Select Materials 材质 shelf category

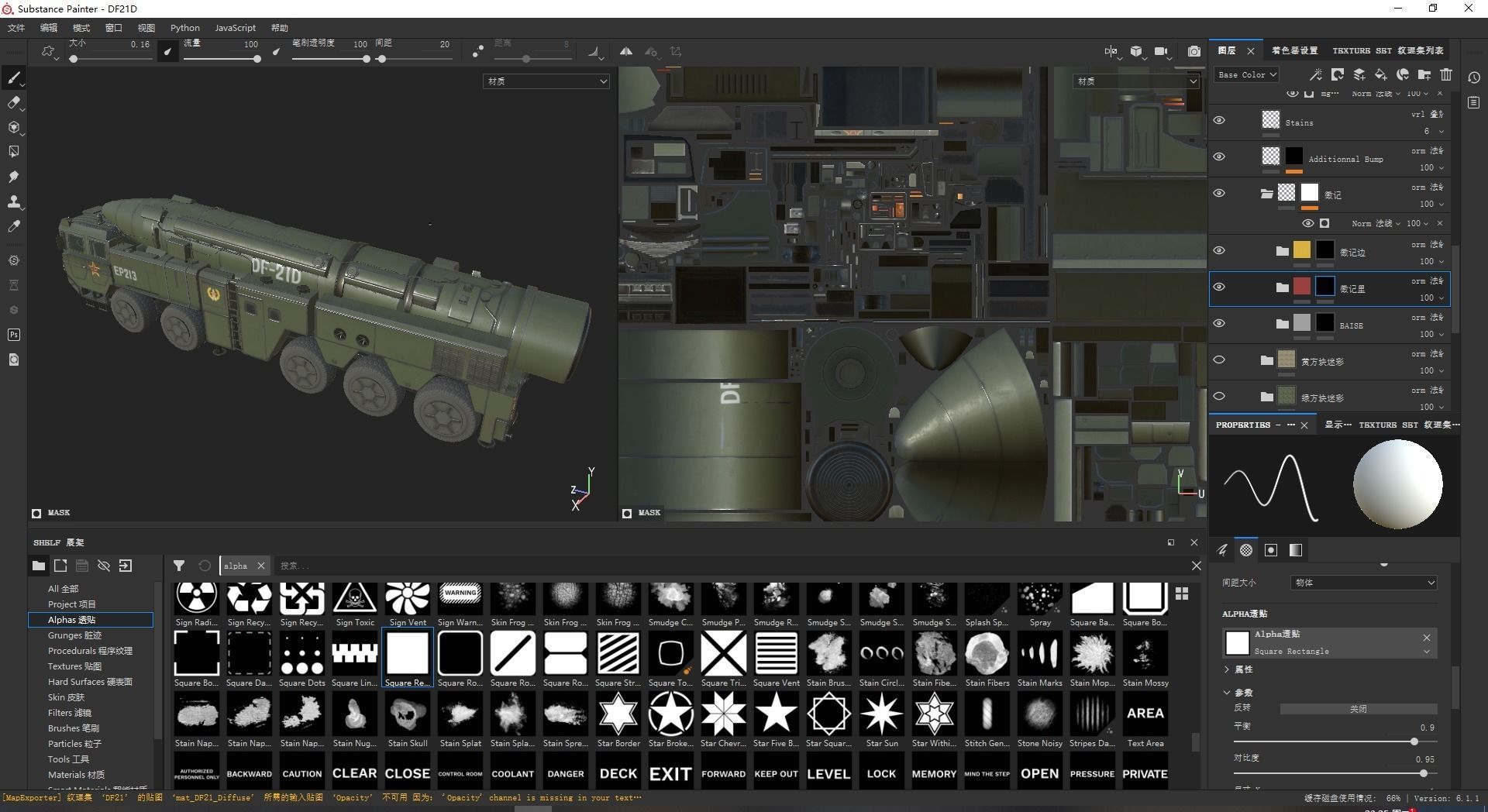pyautogui.click(x=76, y=775)
